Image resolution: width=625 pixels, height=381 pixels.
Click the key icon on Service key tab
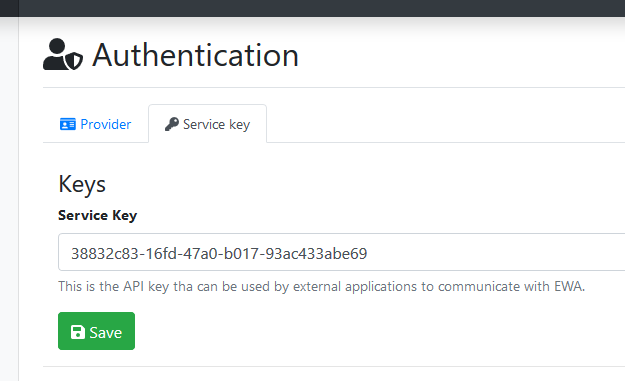172,124
